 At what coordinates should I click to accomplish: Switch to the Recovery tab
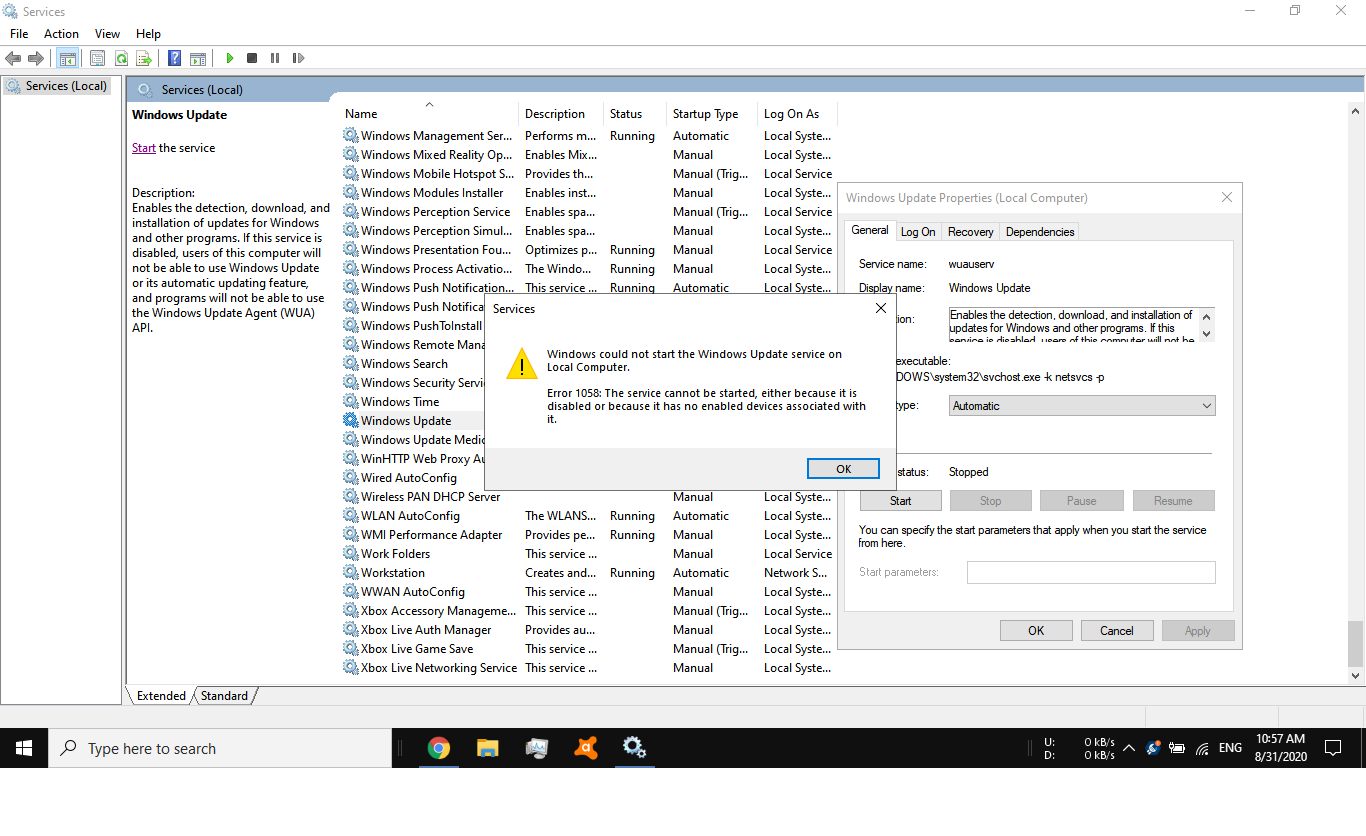(x=970, y=232)
